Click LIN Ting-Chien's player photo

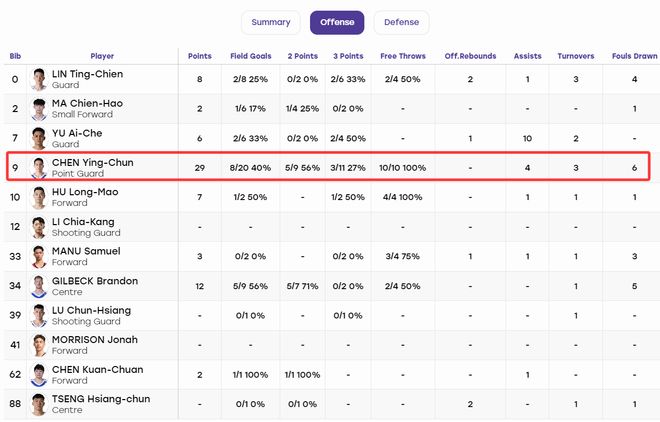pos(39,79)
